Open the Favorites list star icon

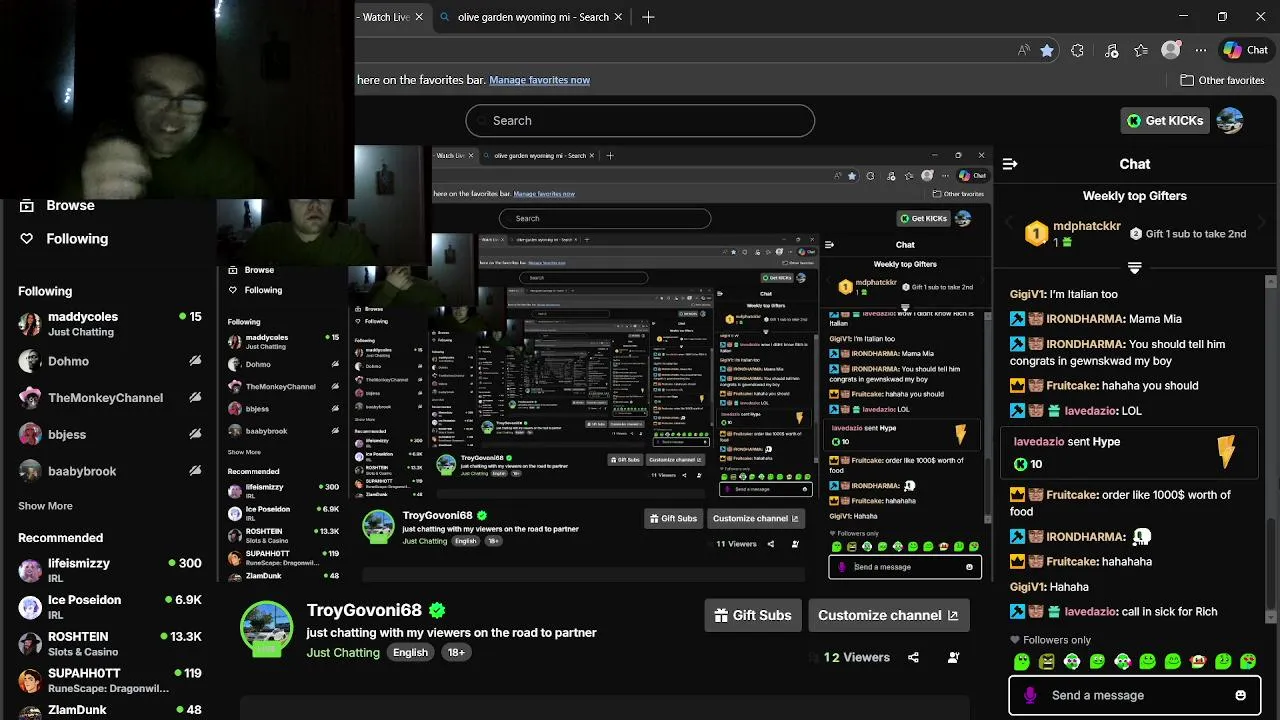(x=1141, y=50)
